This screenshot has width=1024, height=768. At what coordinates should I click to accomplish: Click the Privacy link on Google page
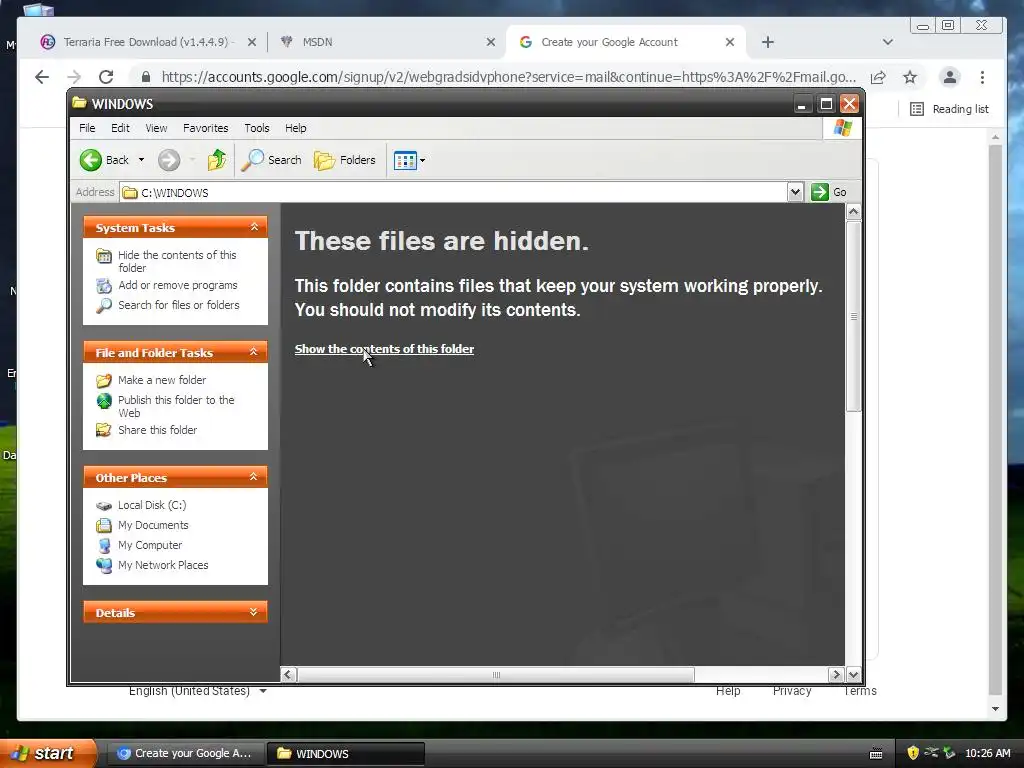[x=792, y=691]
